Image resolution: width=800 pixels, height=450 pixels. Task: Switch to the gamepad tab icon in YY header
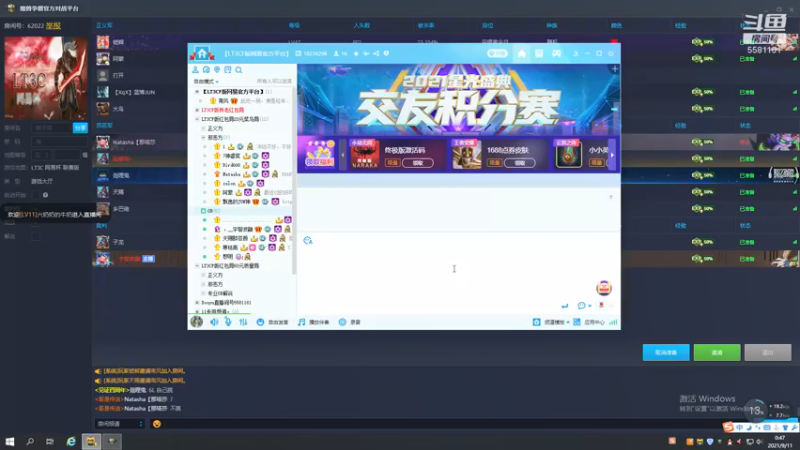click(557, 54)
